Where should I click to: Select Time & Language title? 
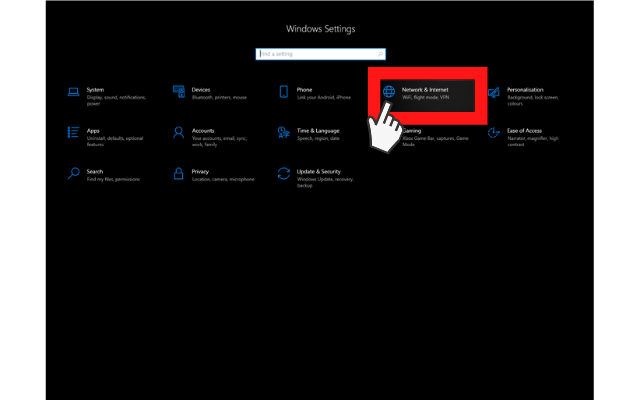pyautogui.click(x=318, y=131)
